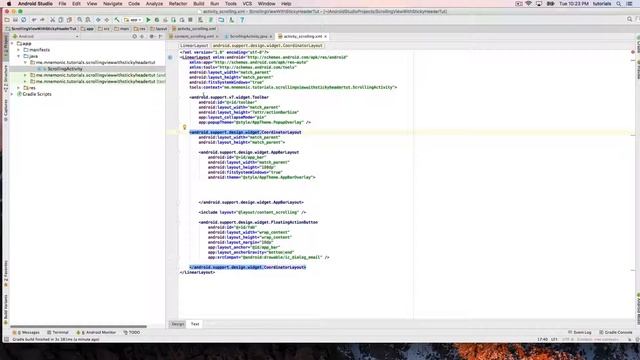The image size is (640, 360).
Task: Click the green Run app button
Action: pos(148,20)
